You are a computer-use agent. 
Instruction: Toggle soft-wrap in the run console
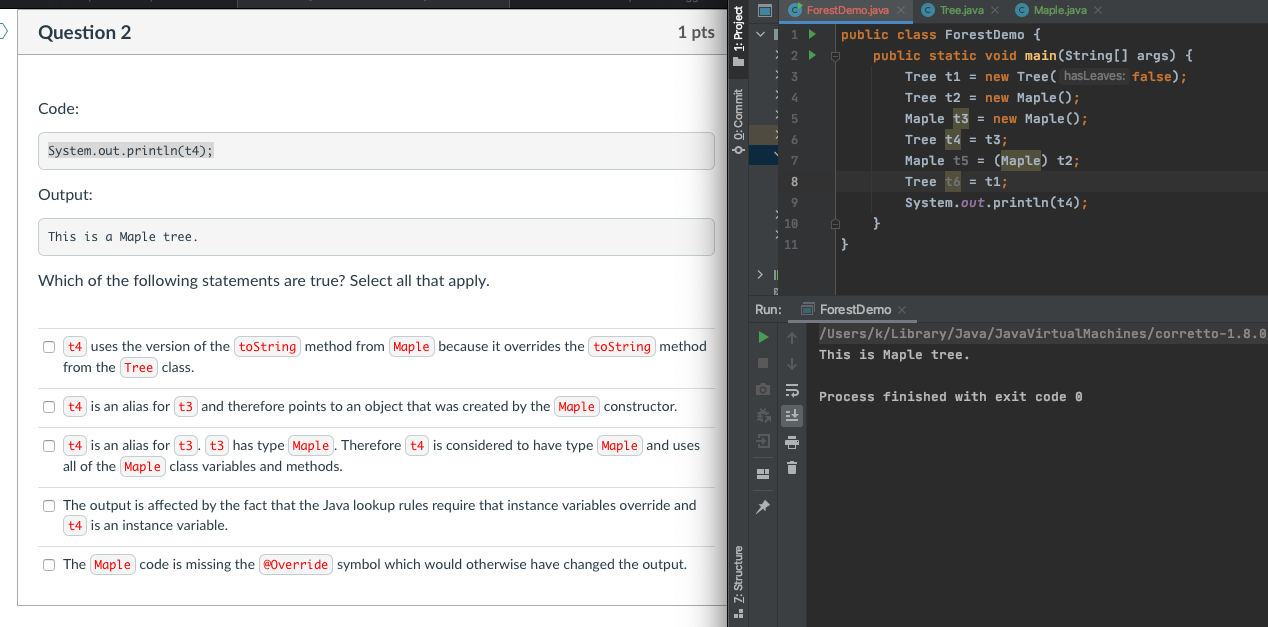[791, 390]
